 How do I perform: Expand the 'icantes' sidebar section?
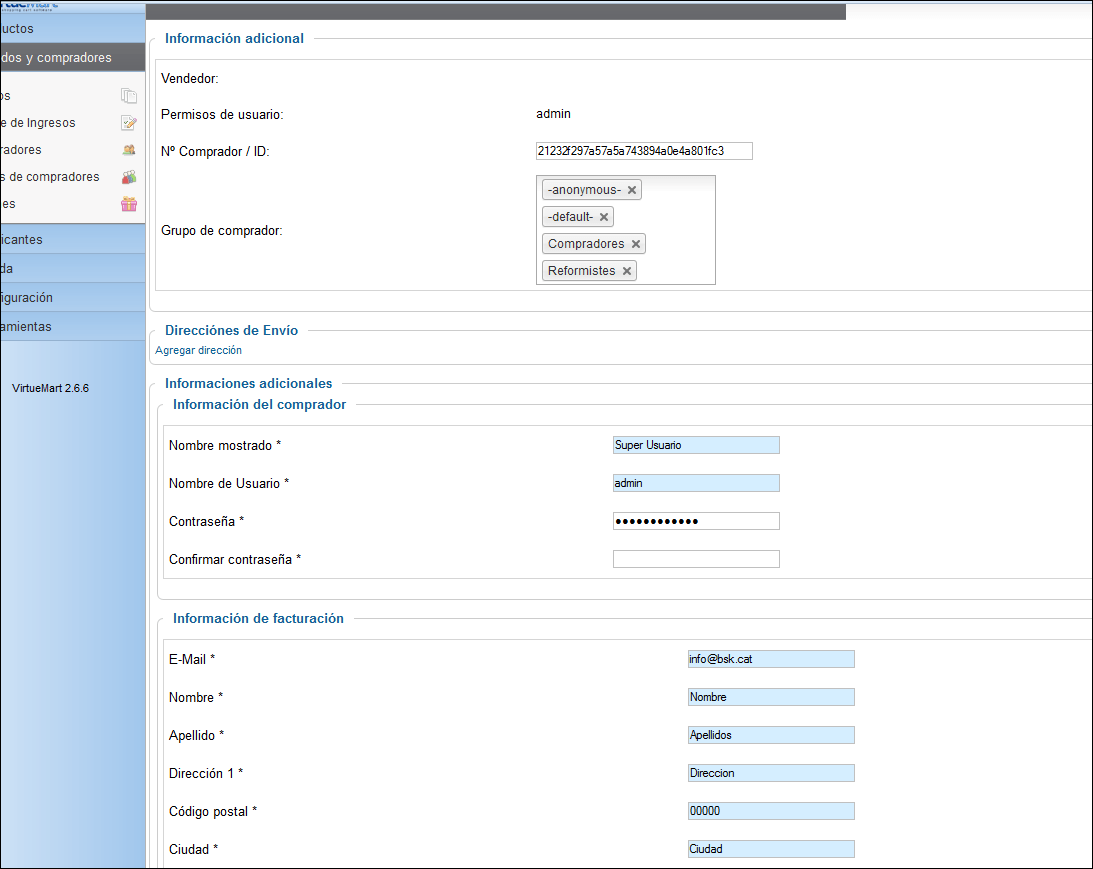[x=72, y=240]
